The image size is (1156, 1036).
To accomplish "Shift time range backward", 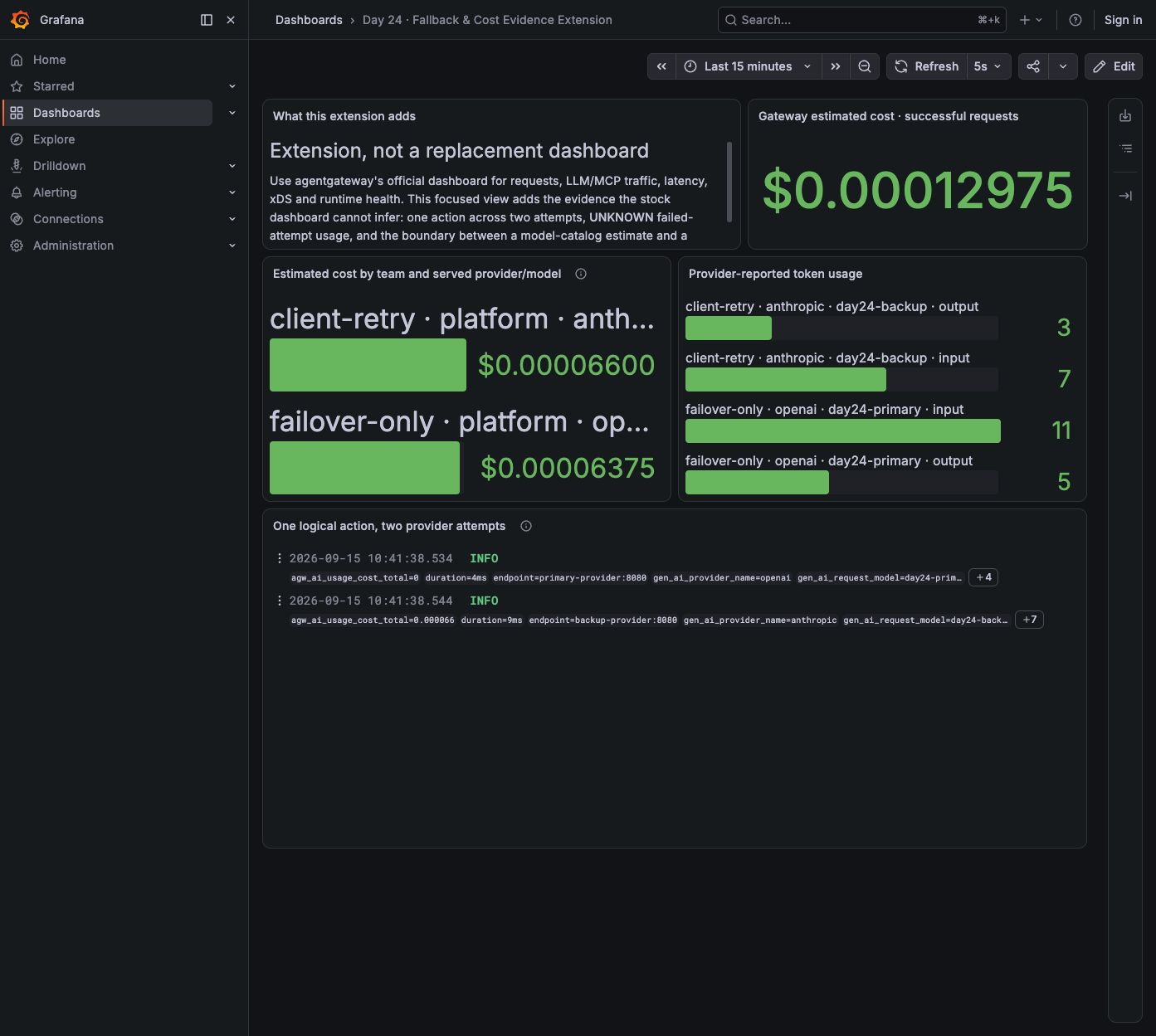I will pos(661,66).
